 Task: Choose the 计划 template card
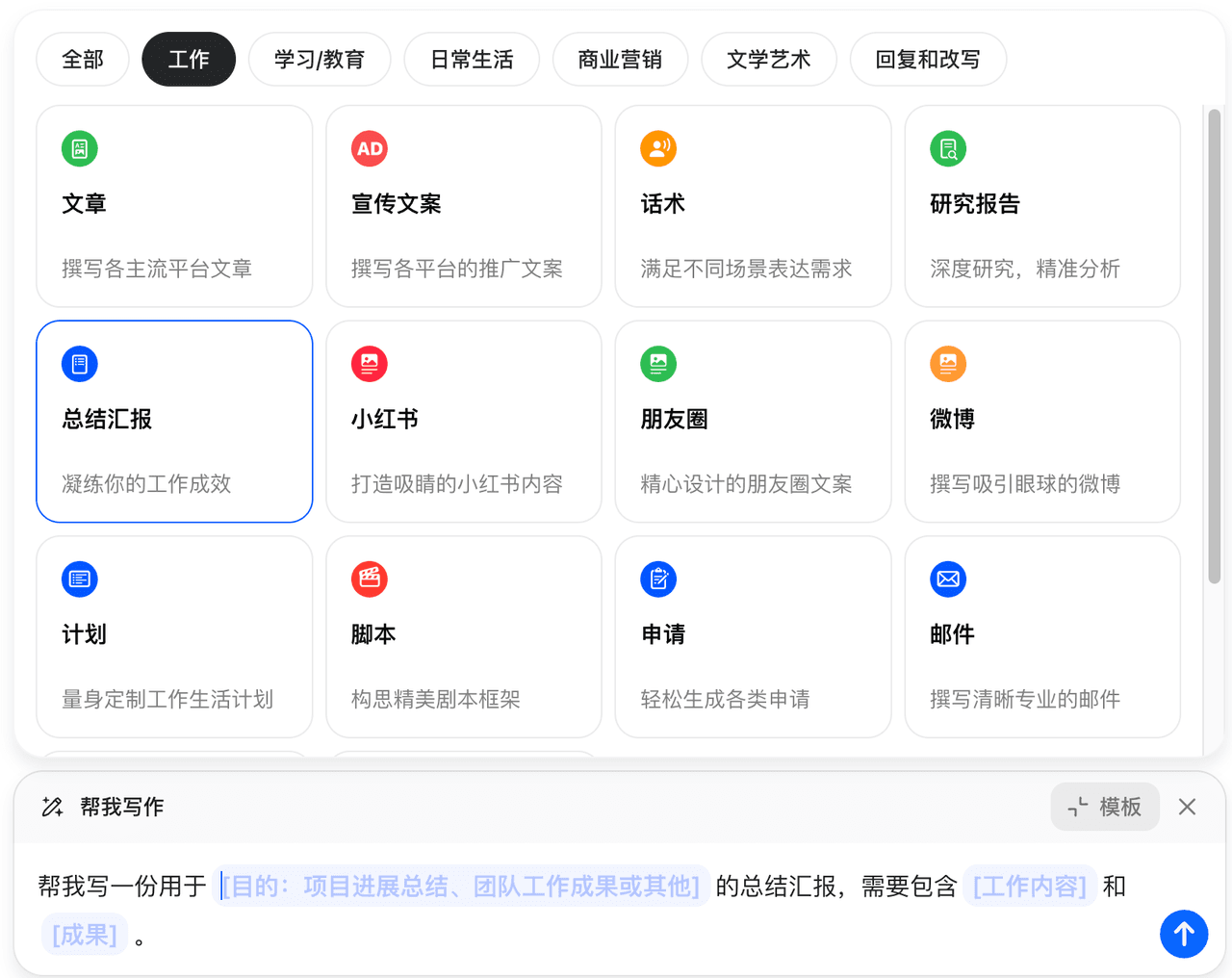click(174, 636)
